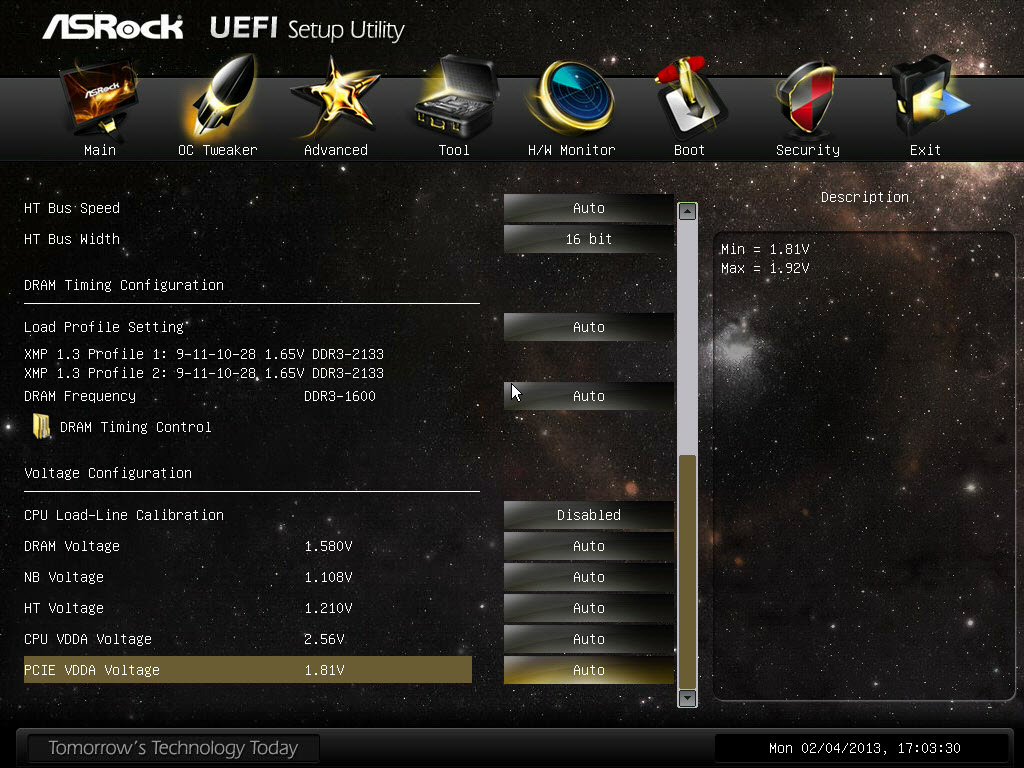The height and width of the screenshot is (768, 1024).
Task: Switch to the Main tab label
Action: tap(100, 150)
